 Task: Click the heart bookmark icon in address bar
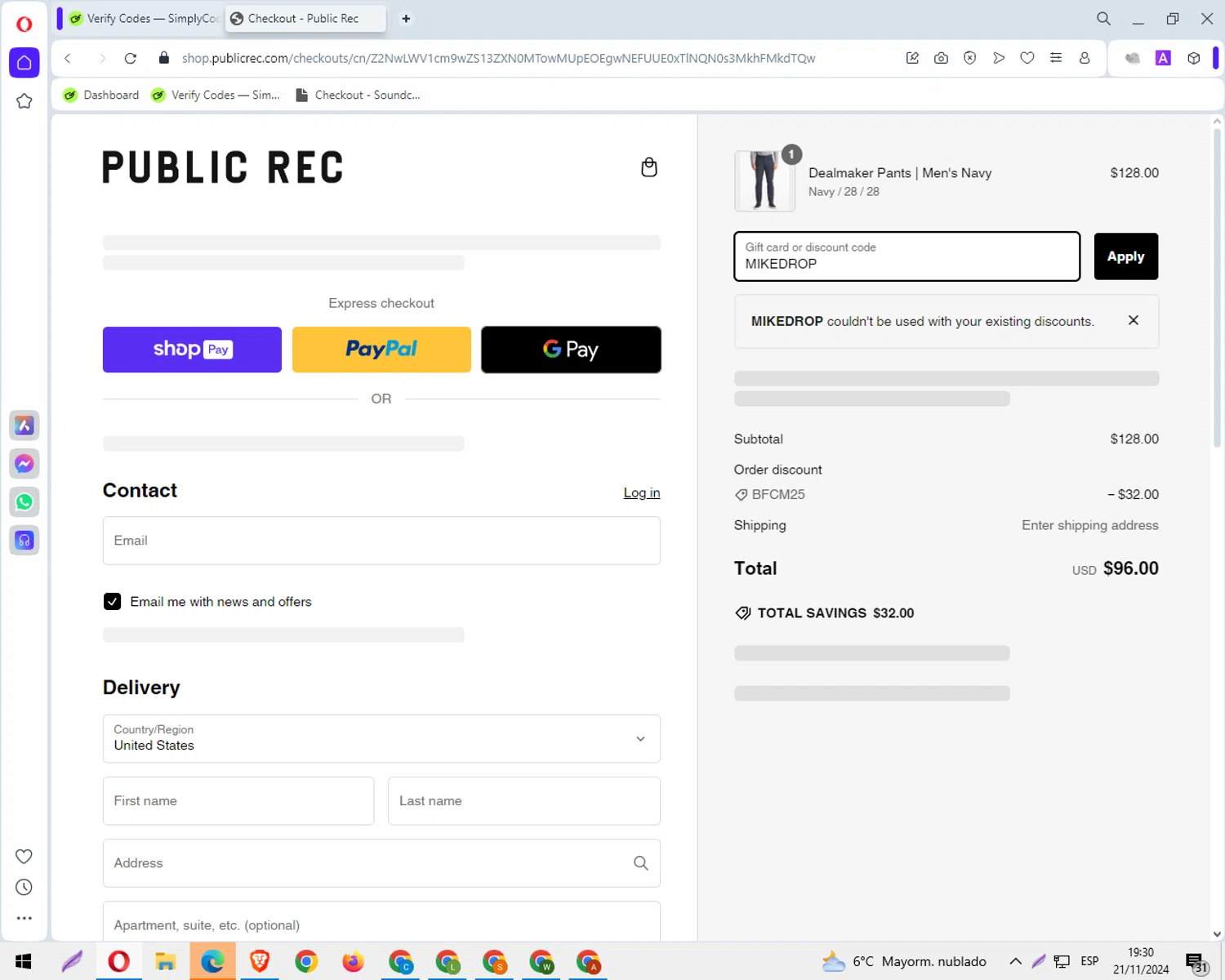click(1027, 58)
